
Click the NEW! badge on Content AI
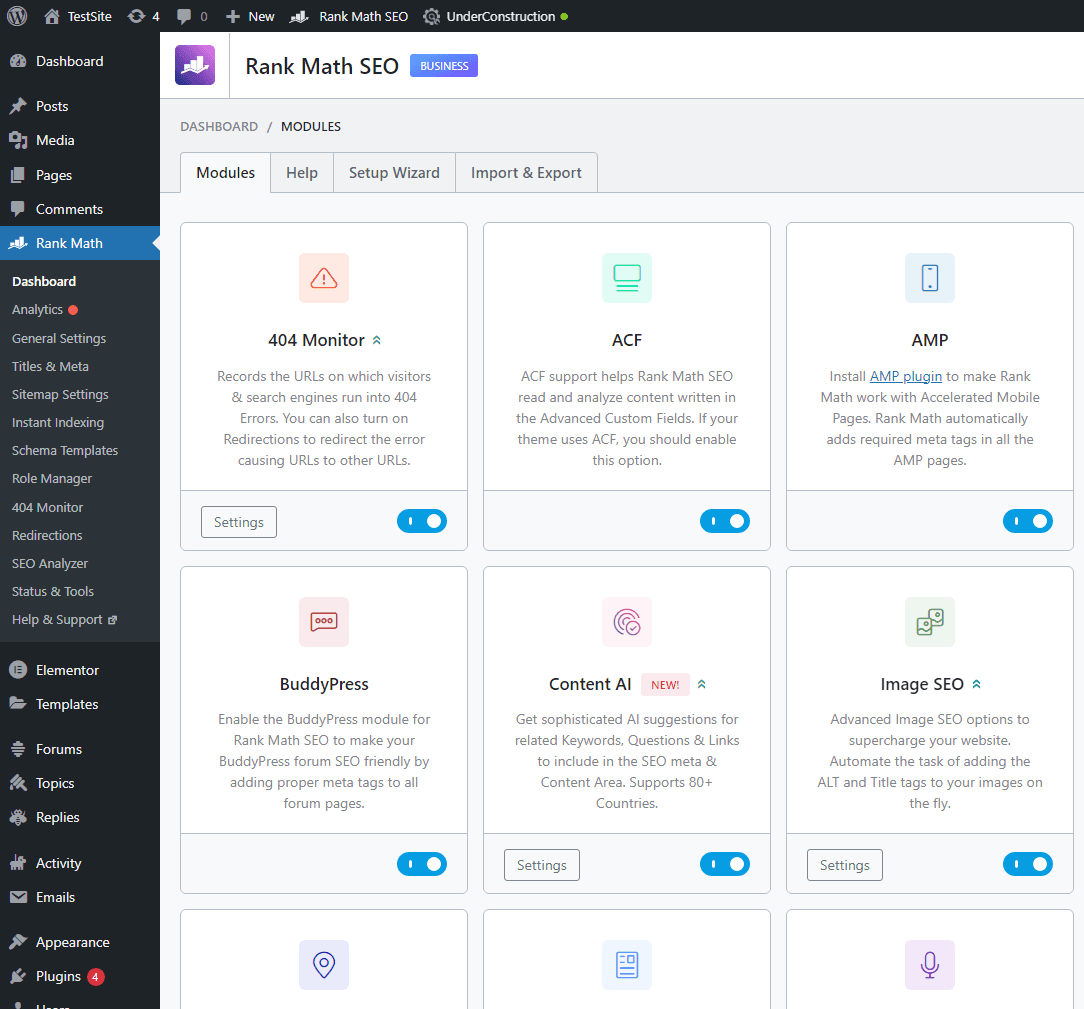pos(665,684)
